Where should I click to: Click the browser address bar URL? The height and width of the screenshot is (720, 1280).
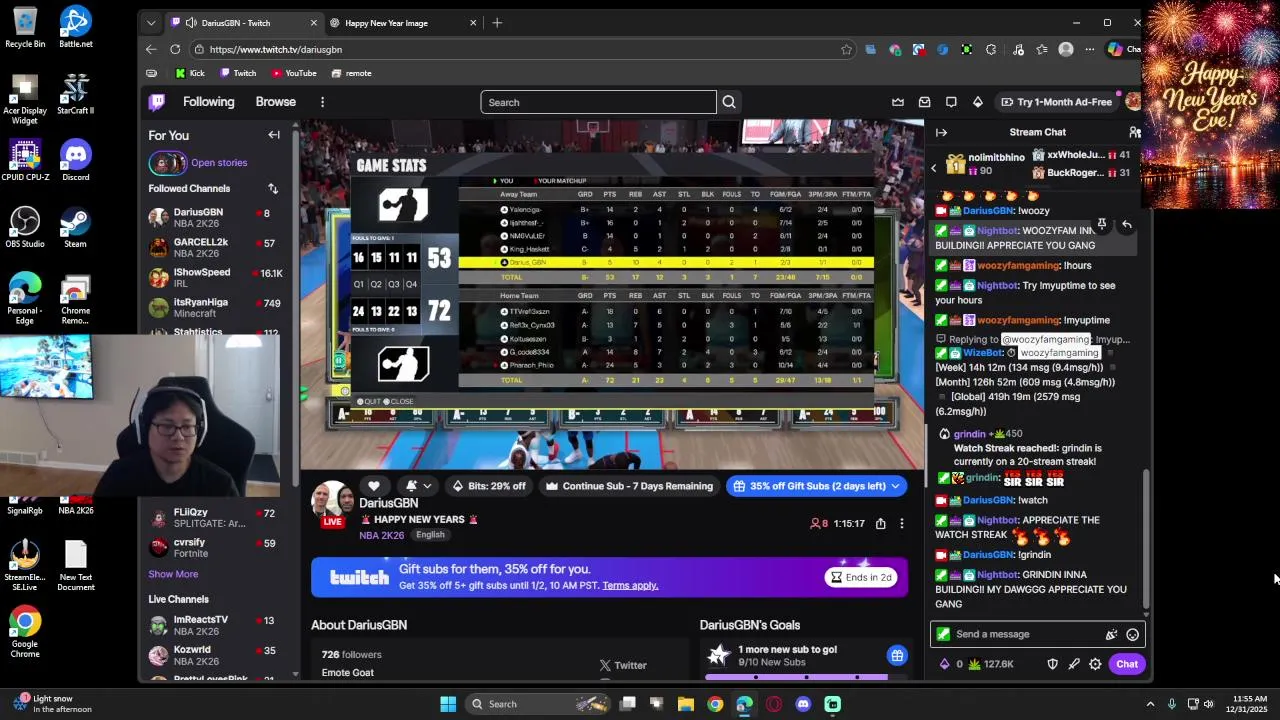point(276,49)
